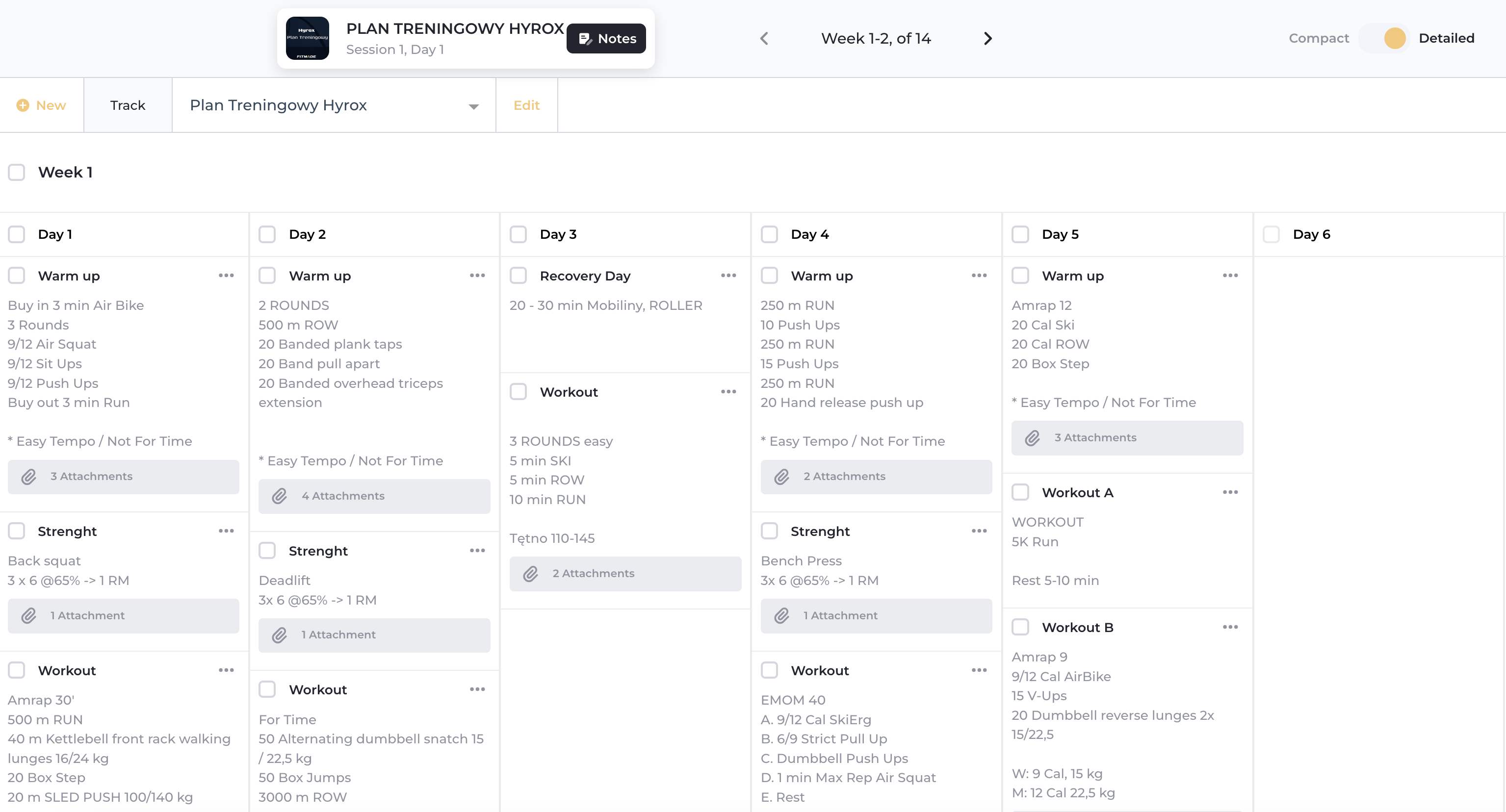Open Day 2 Warm up 4 Attachments

[374, 496]
